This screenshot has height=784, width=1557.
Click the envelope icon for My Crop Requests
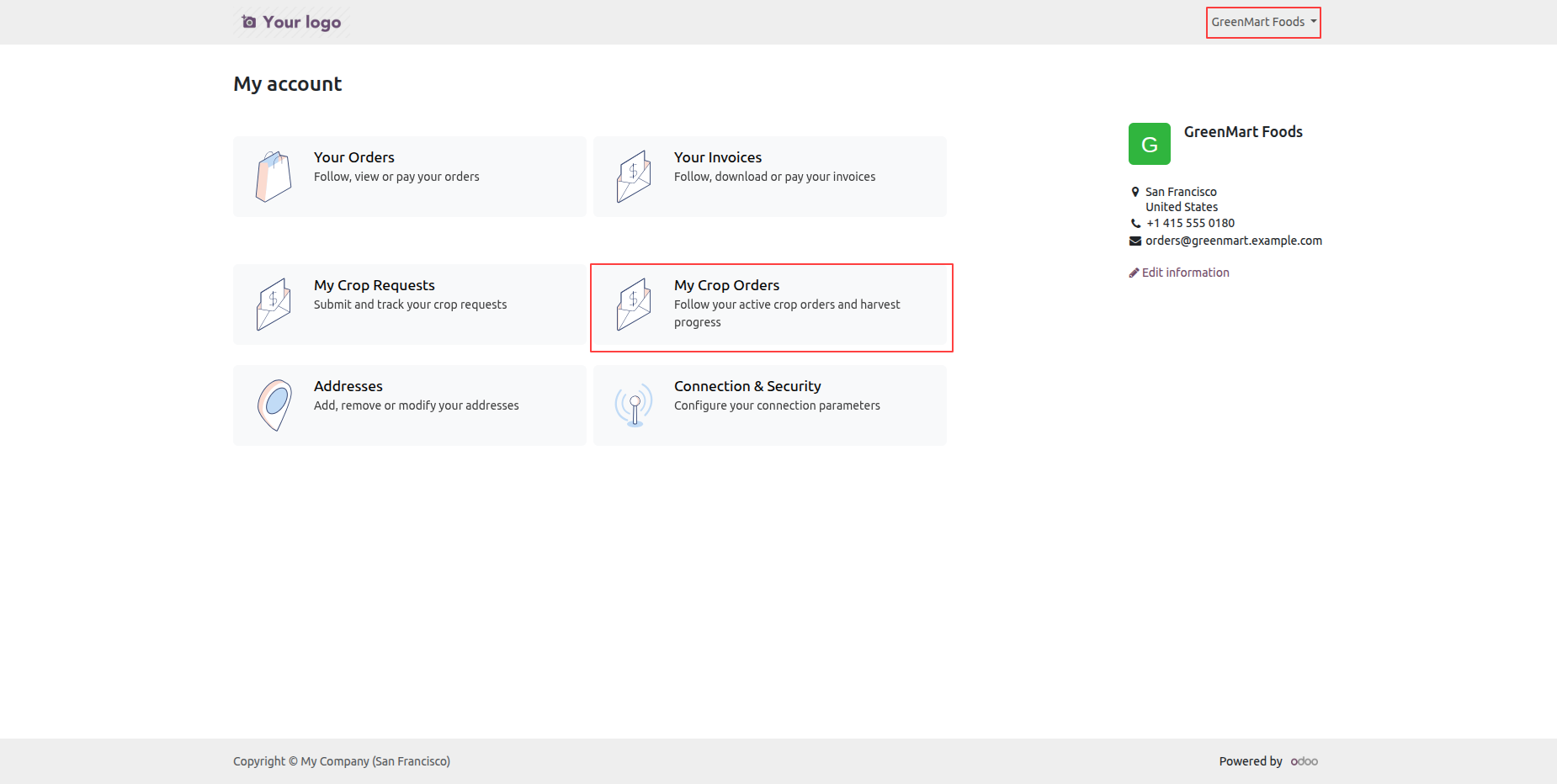pos(274,305)
